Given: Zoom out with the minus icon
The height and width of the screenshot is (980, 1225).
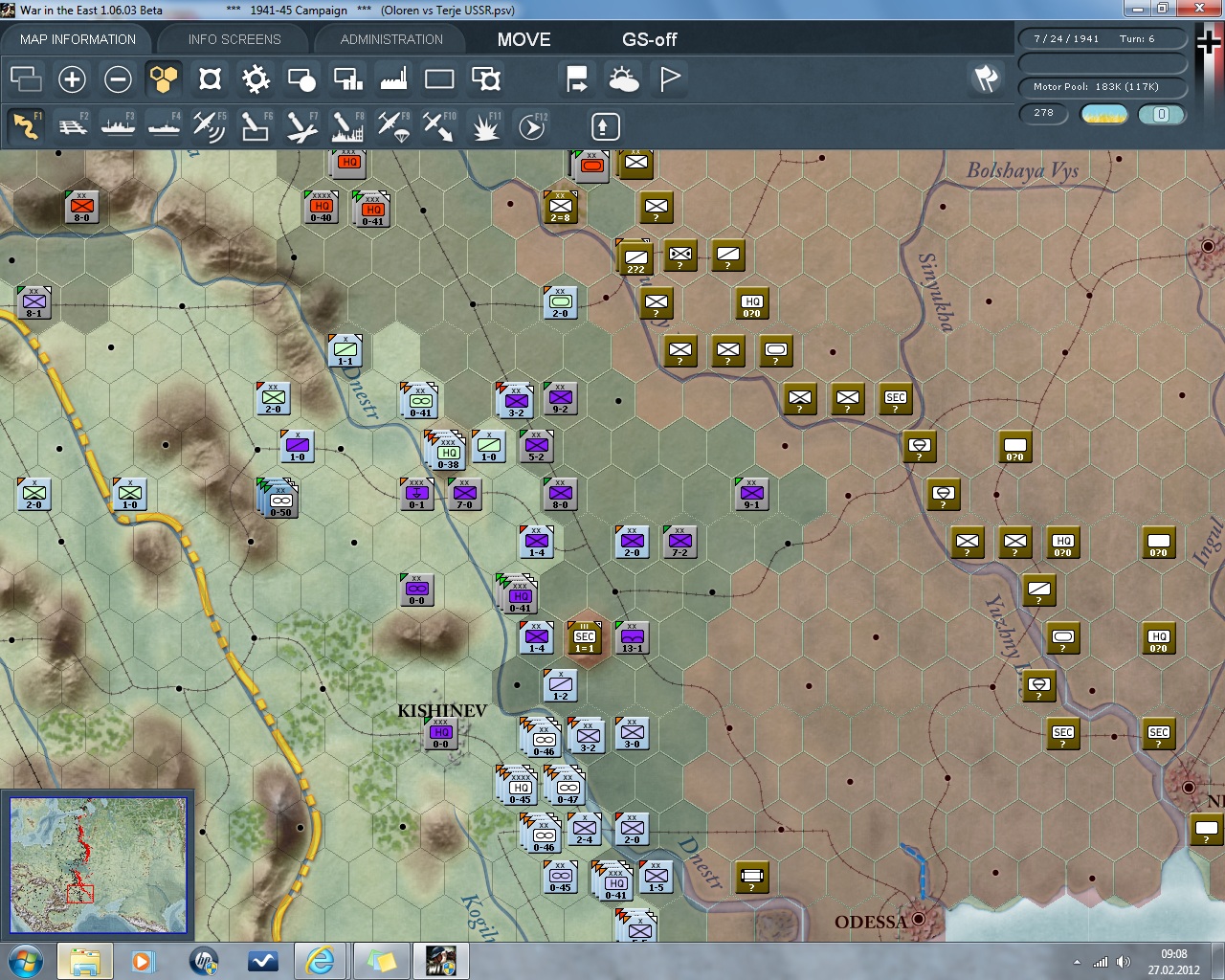Looking at the screenshot, I should click(x=118, y=78).
